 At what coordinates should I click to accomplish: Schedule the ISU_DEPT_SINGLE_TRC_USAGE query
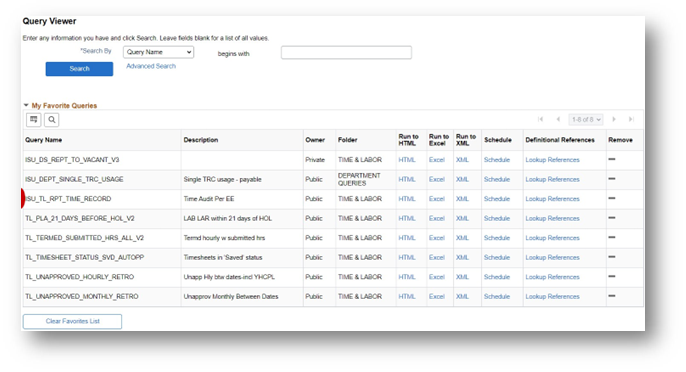click(x=497, y=179)
